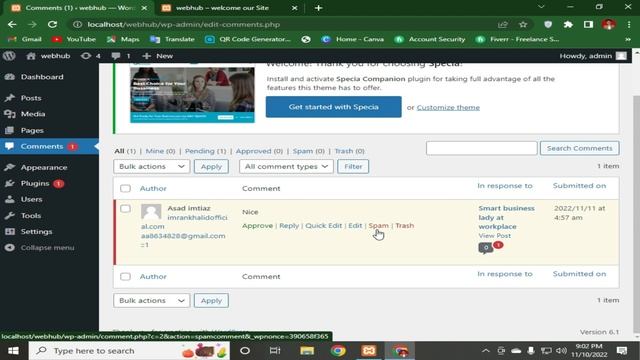Open the Maps bookmark
The height and width of the screenshot is (360, 640).
click(x=123, y=40)
